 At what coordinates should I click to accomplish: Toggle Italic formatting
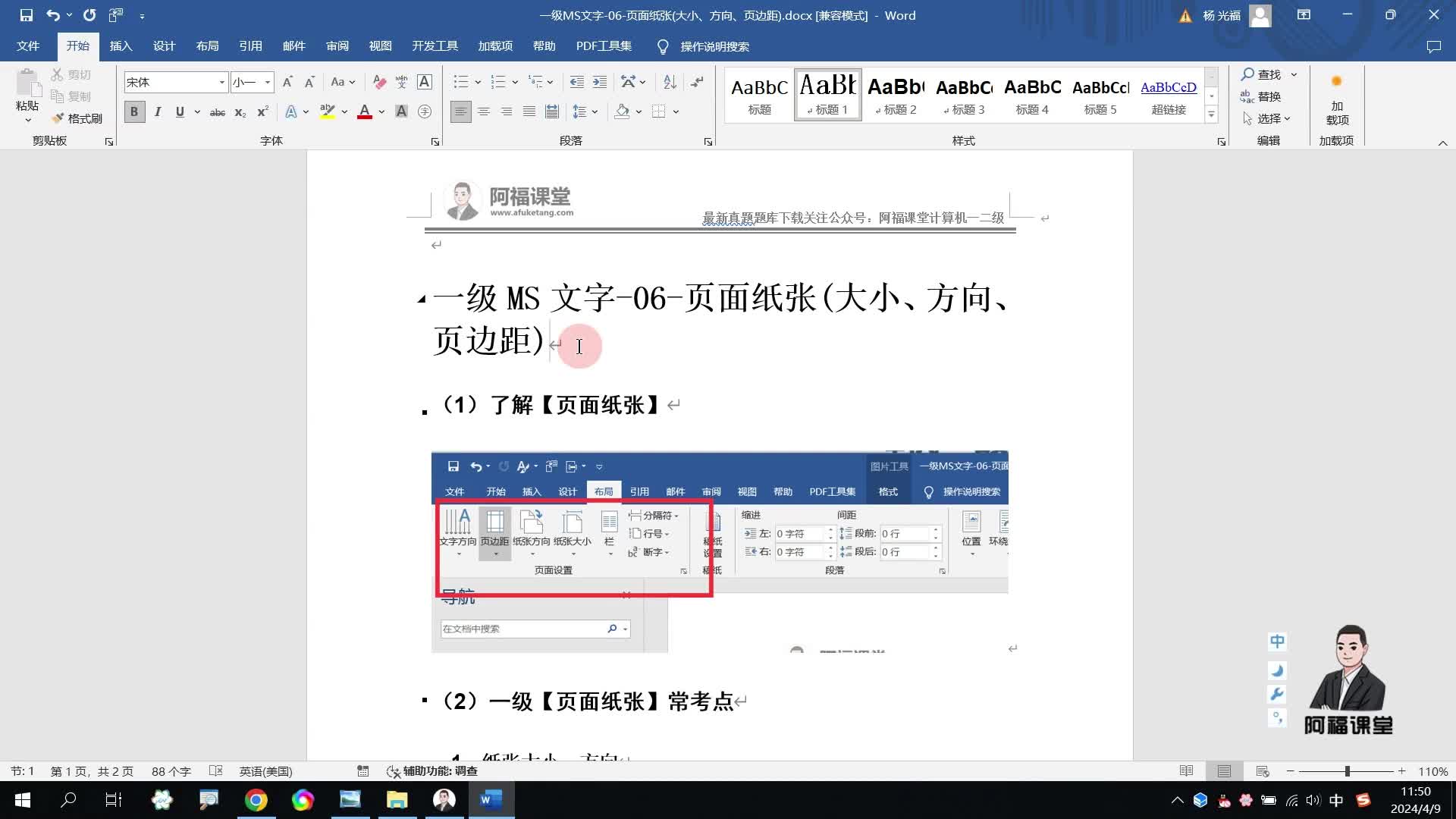158,111
